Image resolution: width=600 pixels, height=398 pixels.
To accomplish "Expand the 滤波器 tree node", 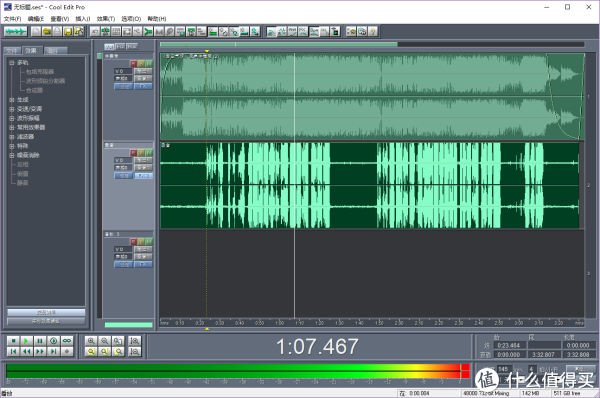I will [x=12, y=136].
